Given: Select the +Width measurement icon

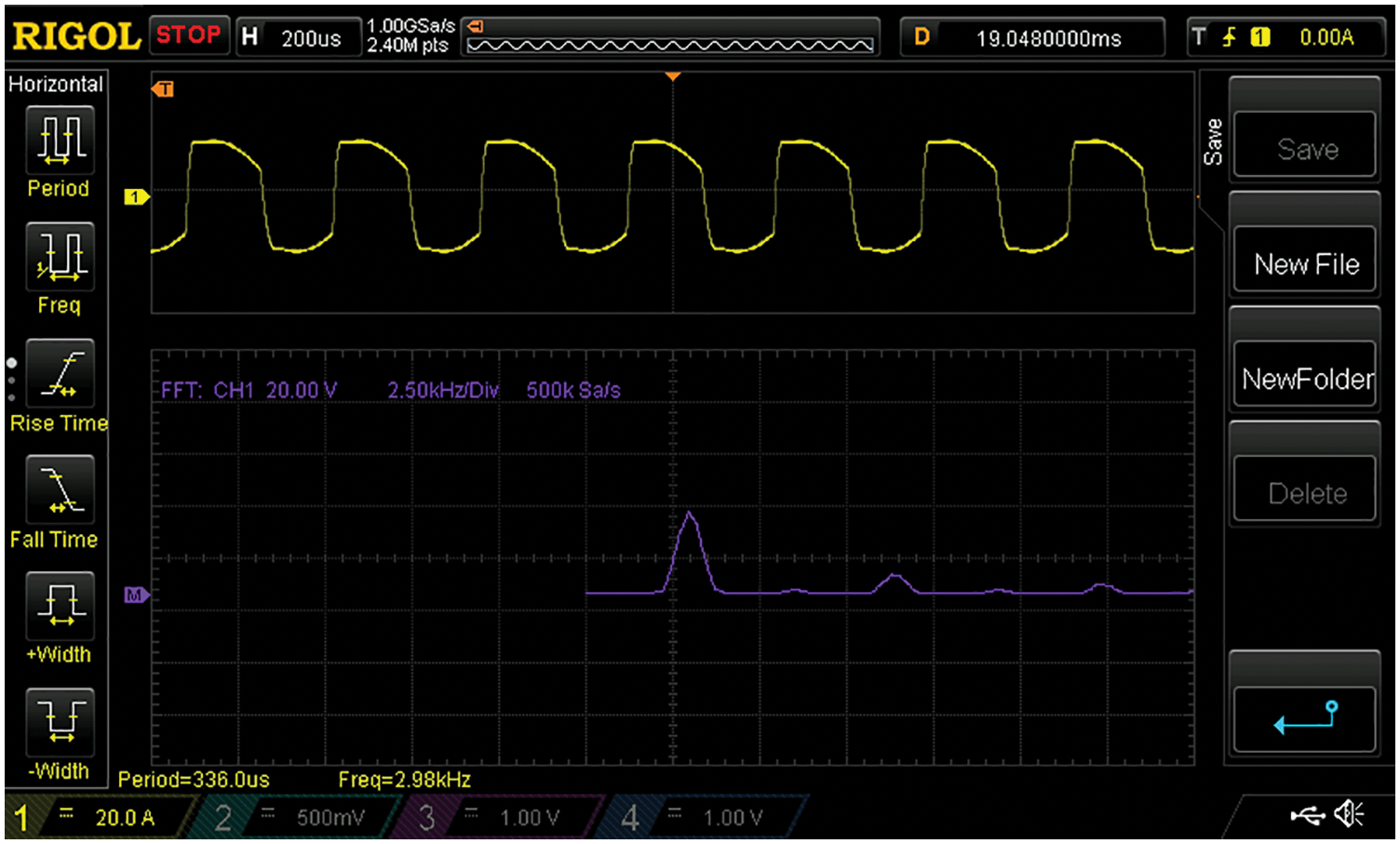Looking at the screenshot, I should coord(61,606).
